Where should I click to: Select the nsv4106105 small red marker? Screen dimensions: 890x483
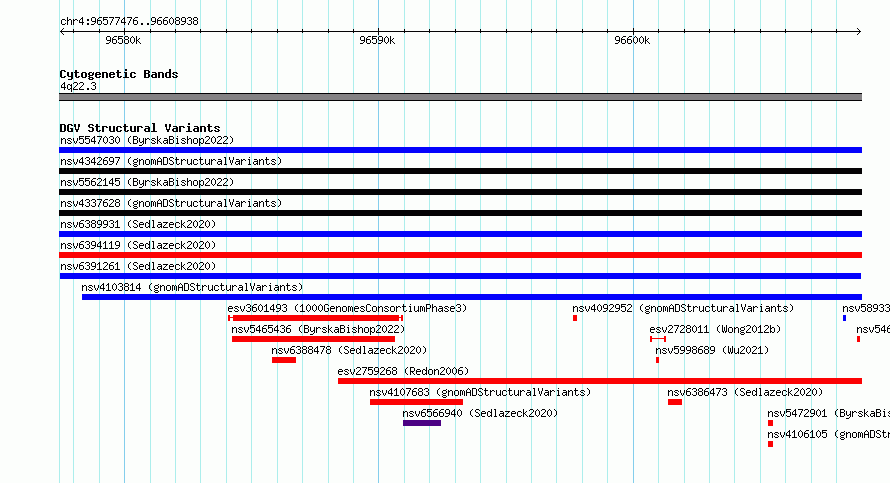tap(770, 444)
